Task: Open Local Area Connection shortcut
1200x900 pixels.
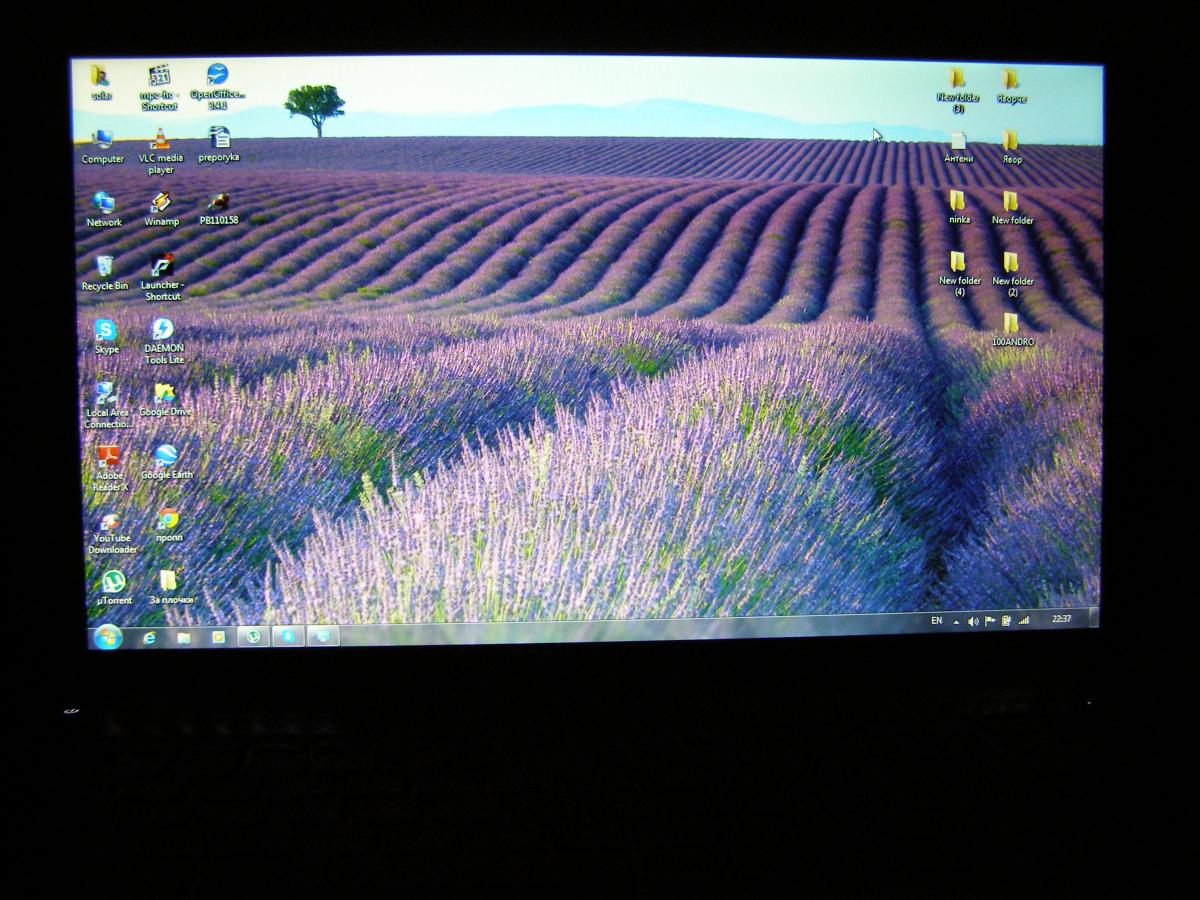Action: tap(106, 393)
